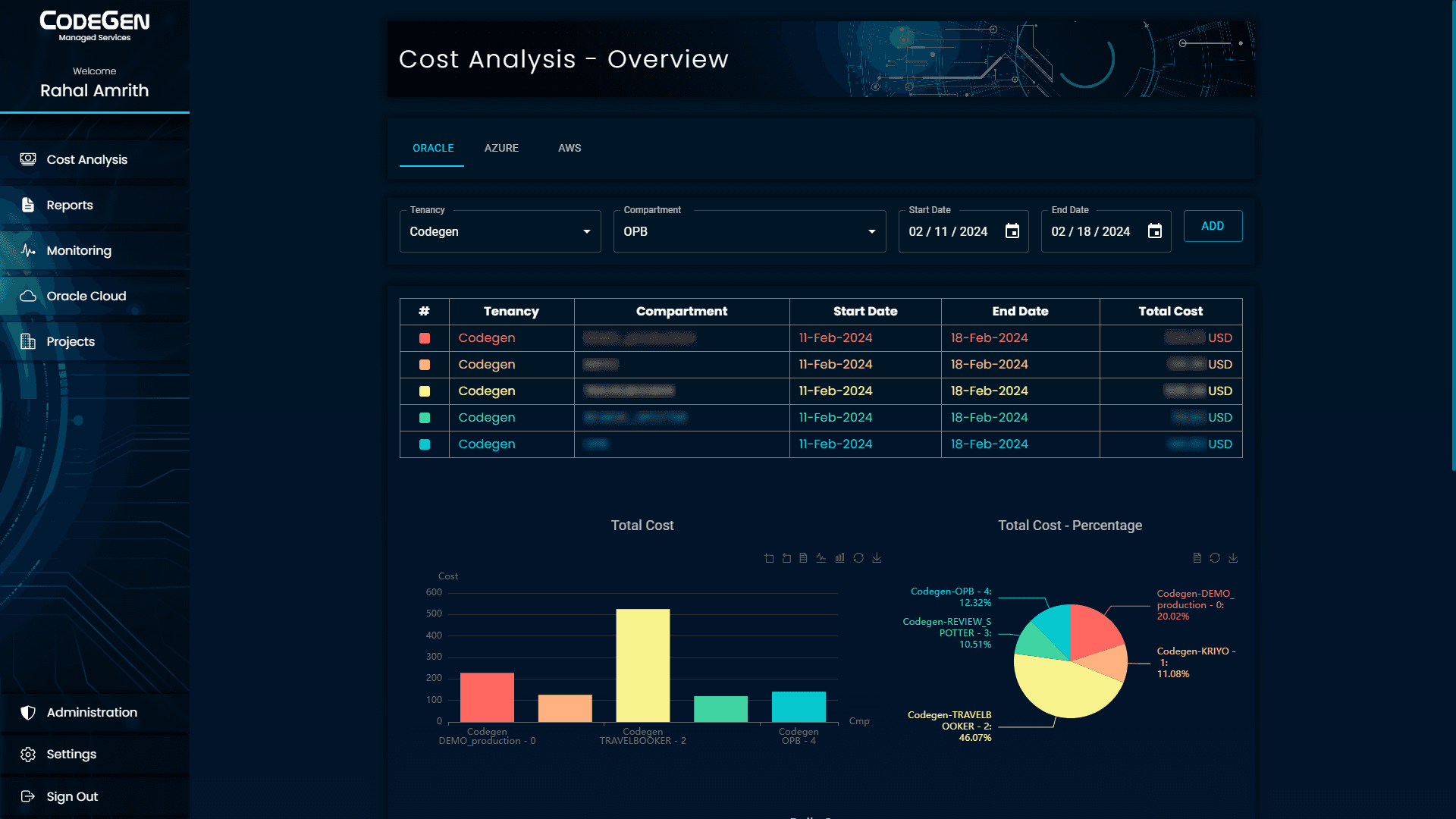The height and width of the screenshot is (819, 1456).
Task: Switch Total Cost chart to bar view
Action: (839, 558)
